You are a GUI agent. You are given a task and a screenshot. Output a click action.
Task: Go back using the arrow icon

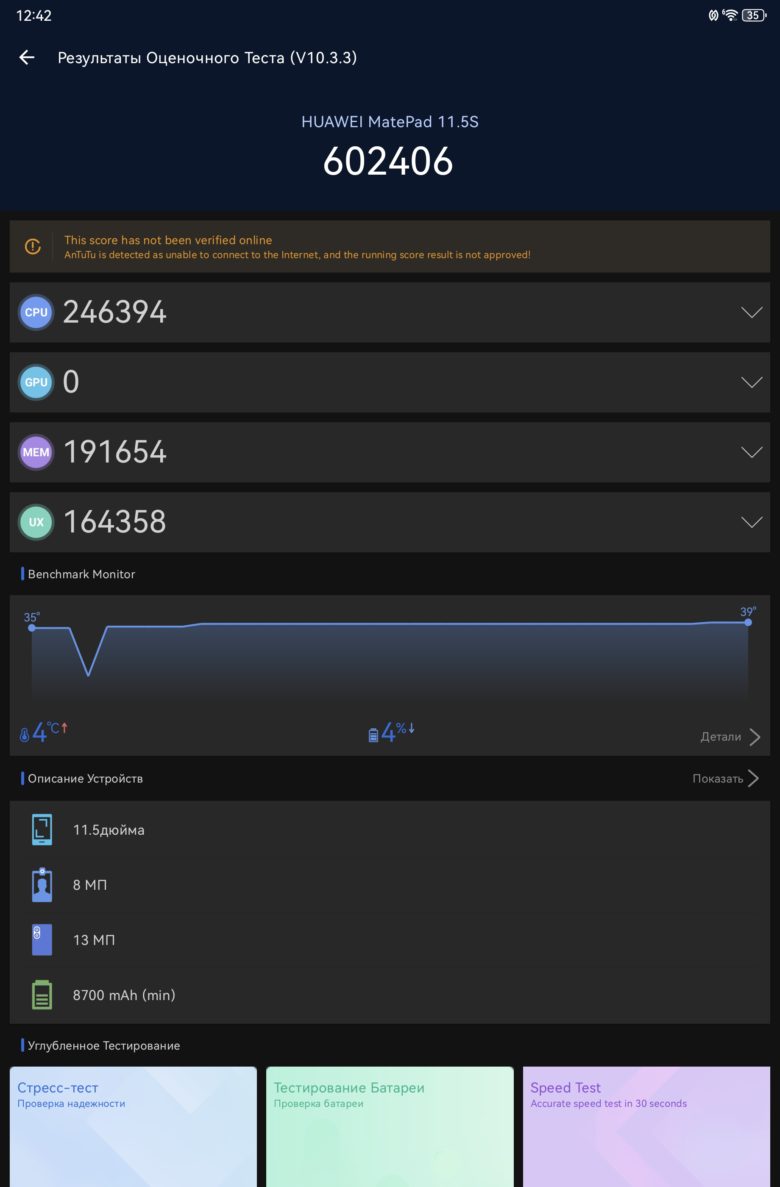[27, 58]
